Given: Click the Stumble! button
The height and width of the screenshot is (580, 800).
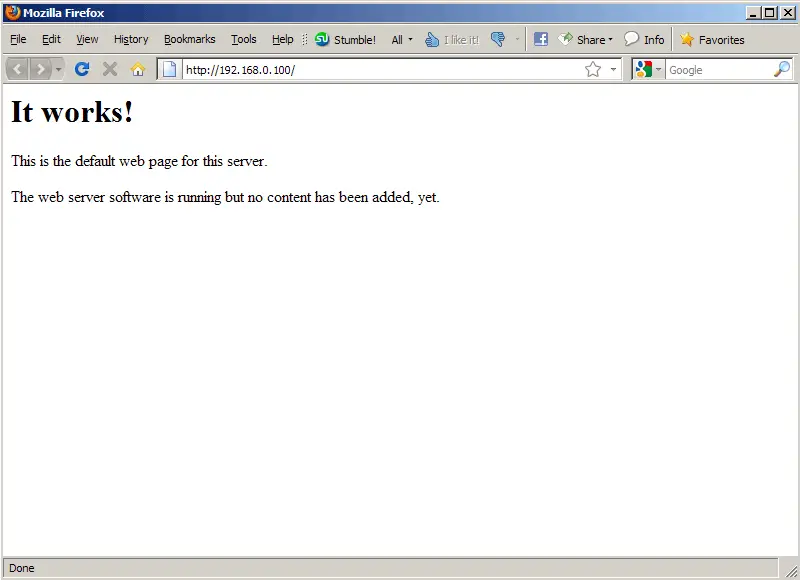Looking at the screenshot, I should tap(346, 40).
